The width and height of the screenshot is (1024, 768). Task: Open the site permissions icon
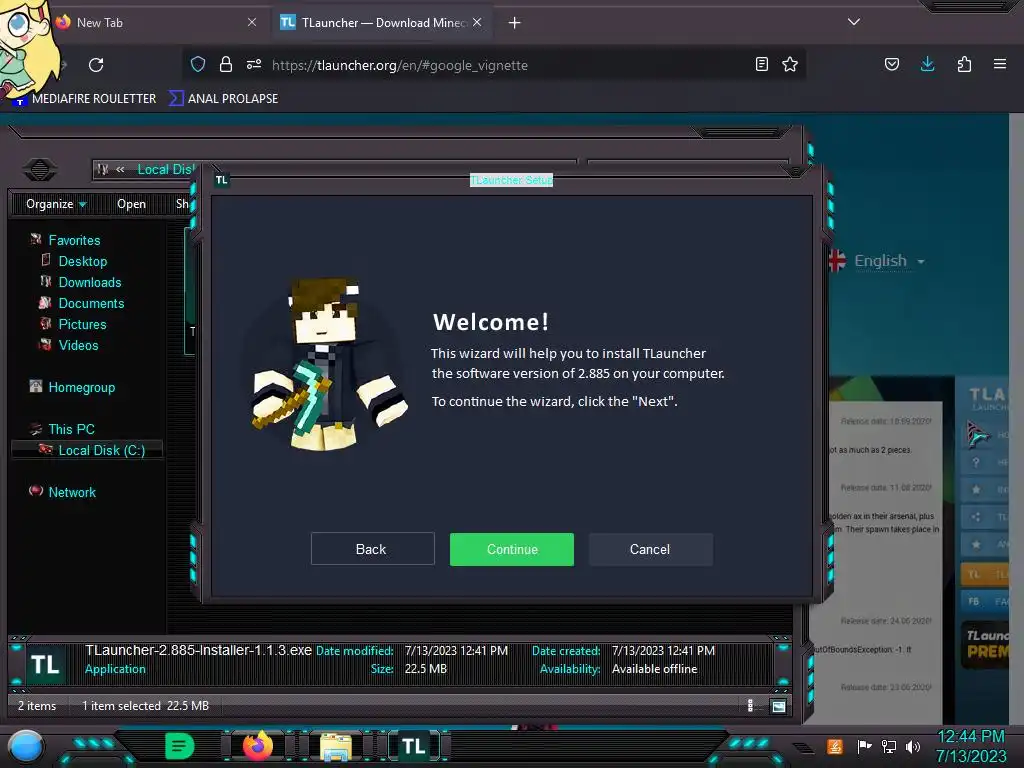click(254, 64)
